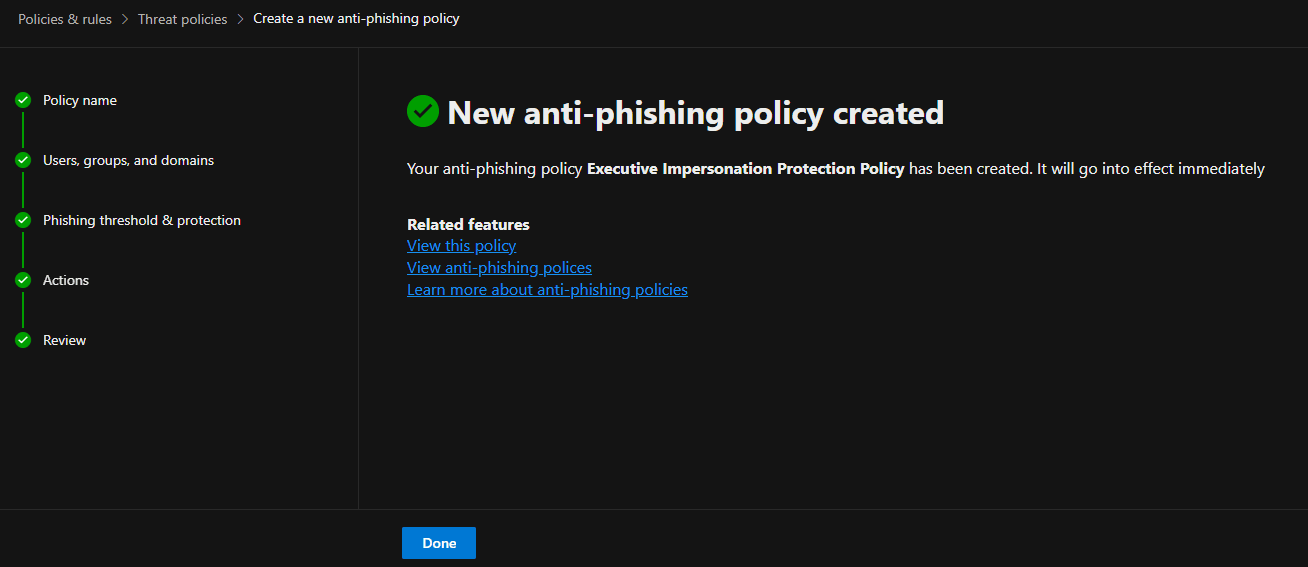
Task: Open Learn more about anti-phishing policies
Action: (547, 289)
